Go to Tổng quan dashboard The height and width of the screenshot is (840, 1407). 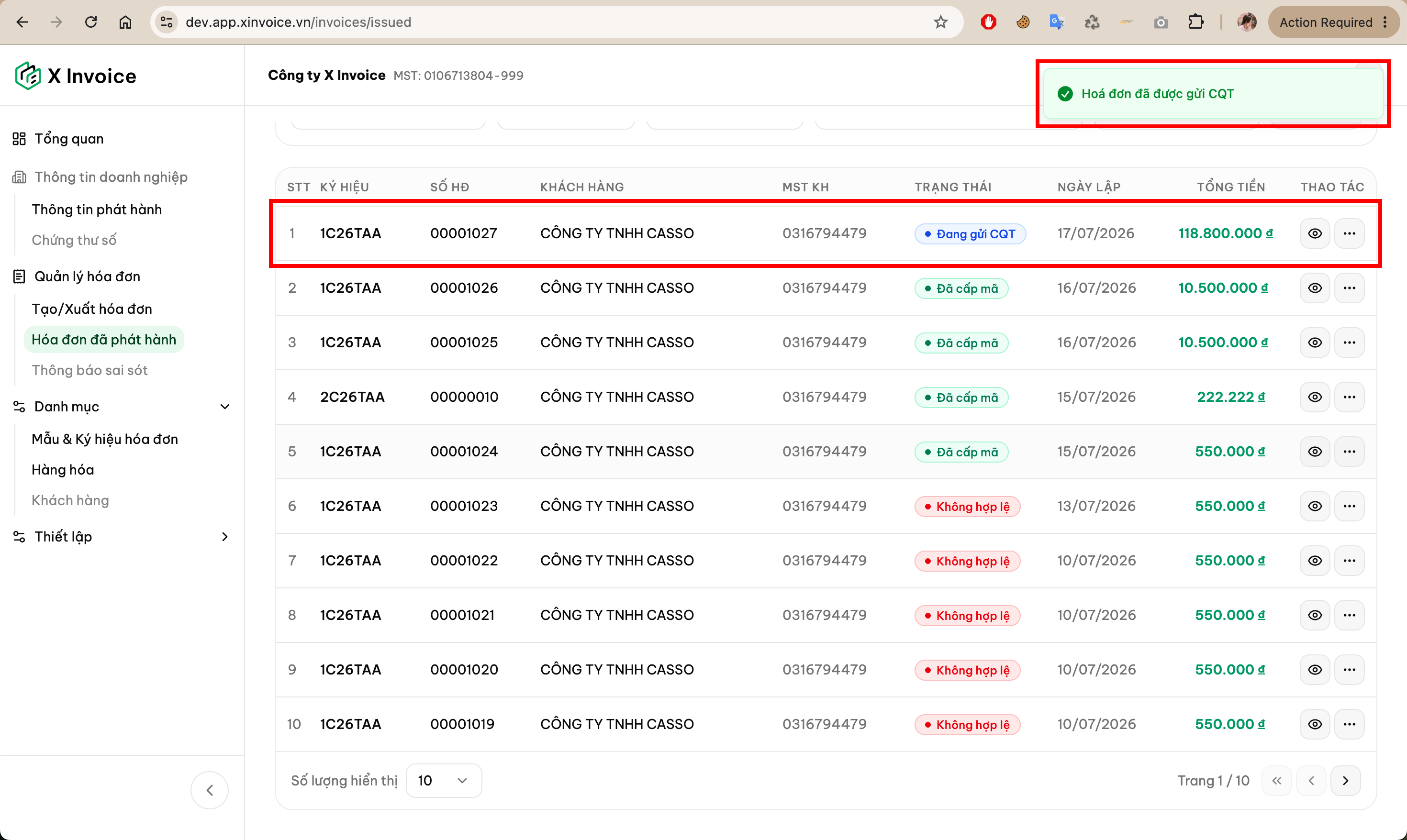[x=68, y=139]
